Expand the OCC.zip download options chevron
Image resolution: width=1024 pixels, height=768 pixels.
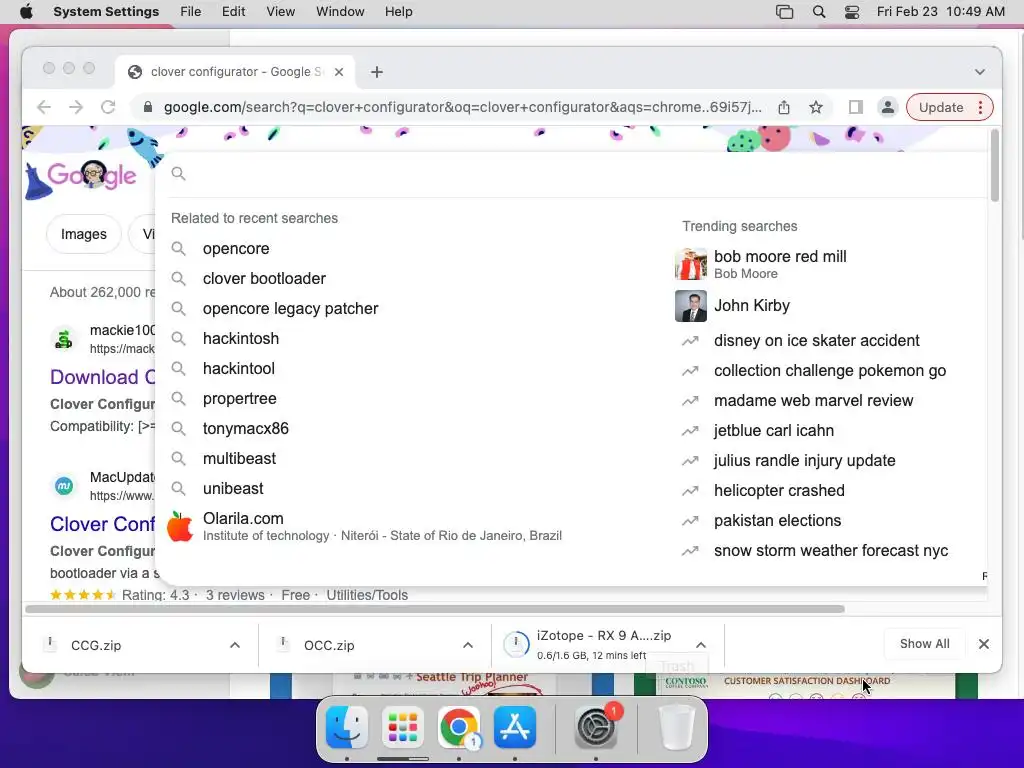point(468,645)
